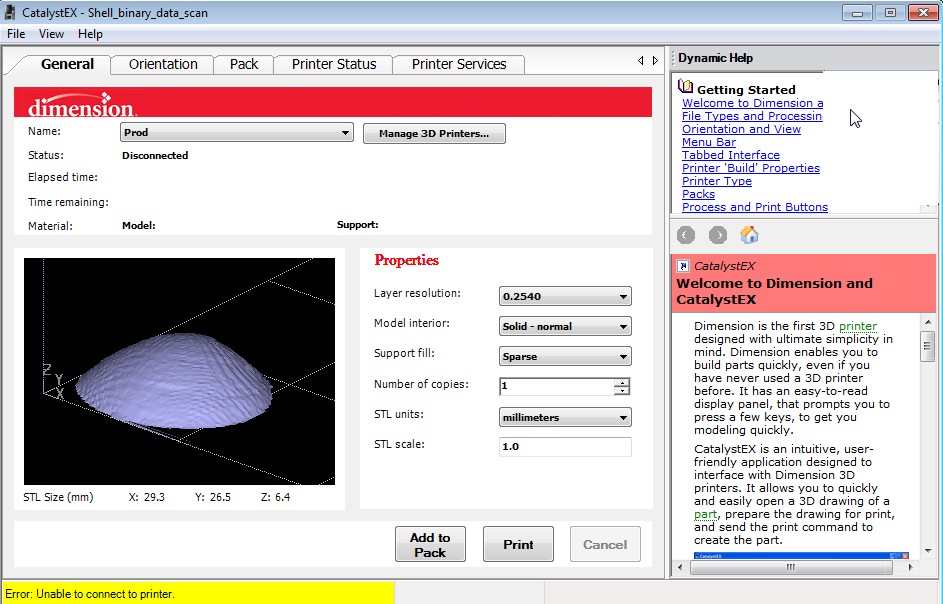The height and width of the screenshot is (604, 943).
Task: Open the STL units dropdown
Action: [565, 417]
